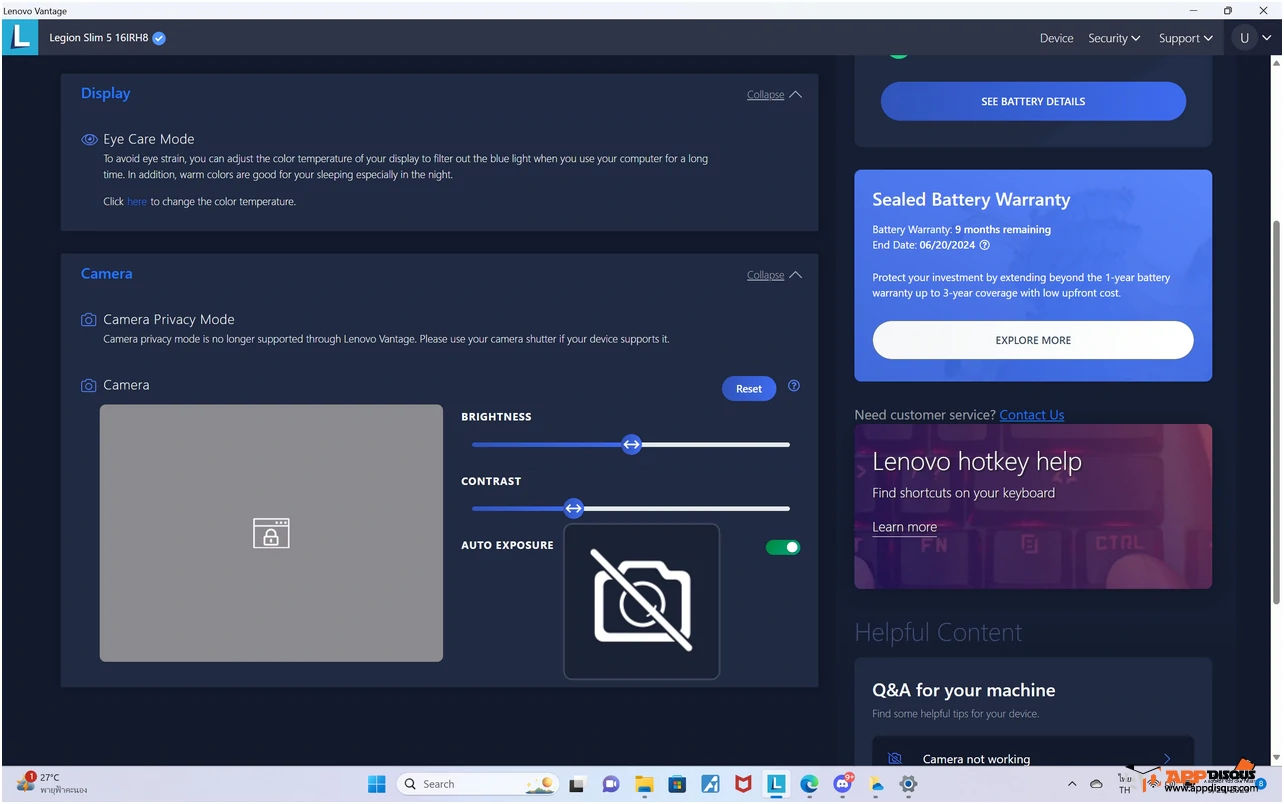Open the weather widget showing 27°C
Viewport: 1284px width, 804px height.
50,783
